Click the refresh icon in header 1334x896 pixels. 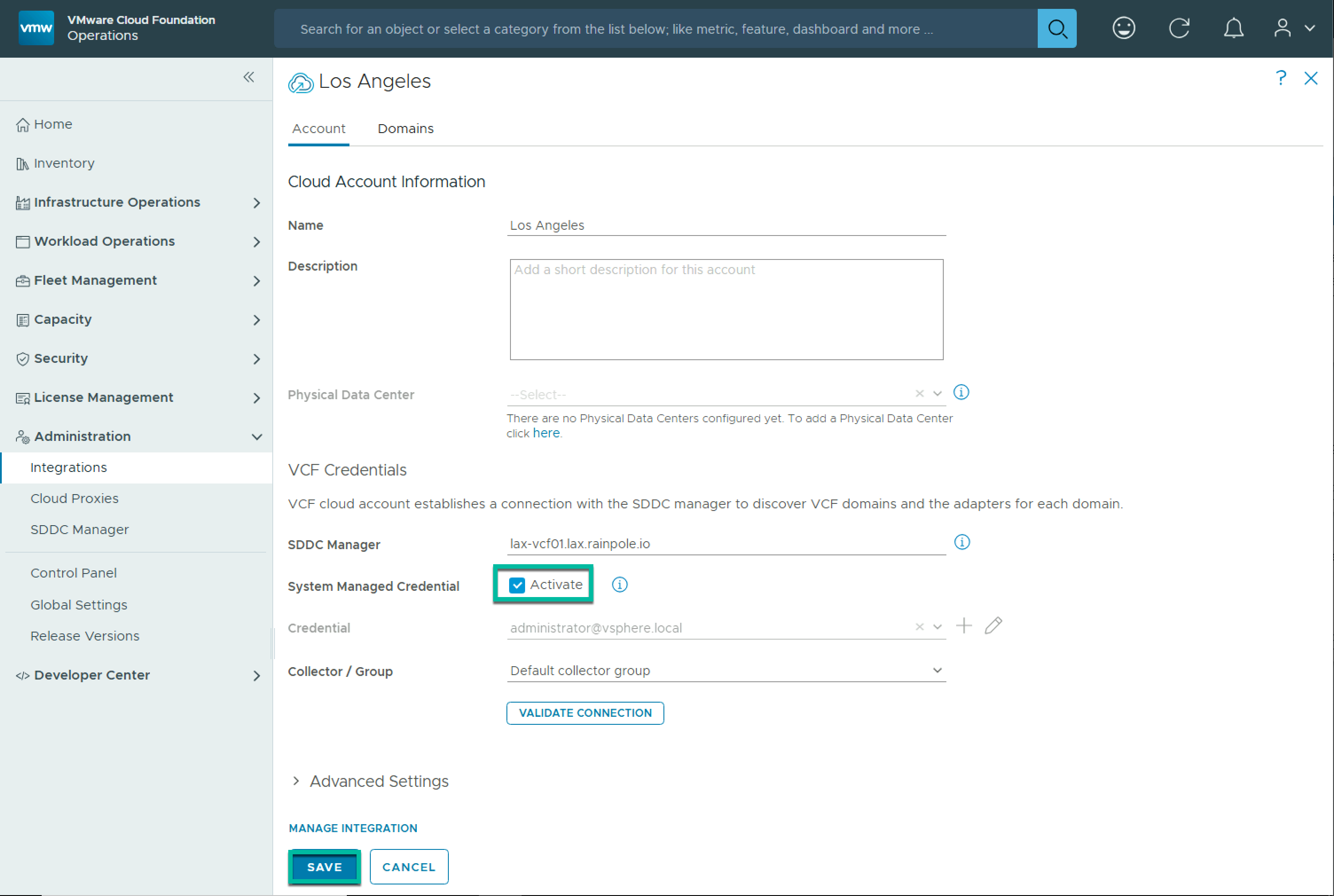click(x=1179, y=28)
